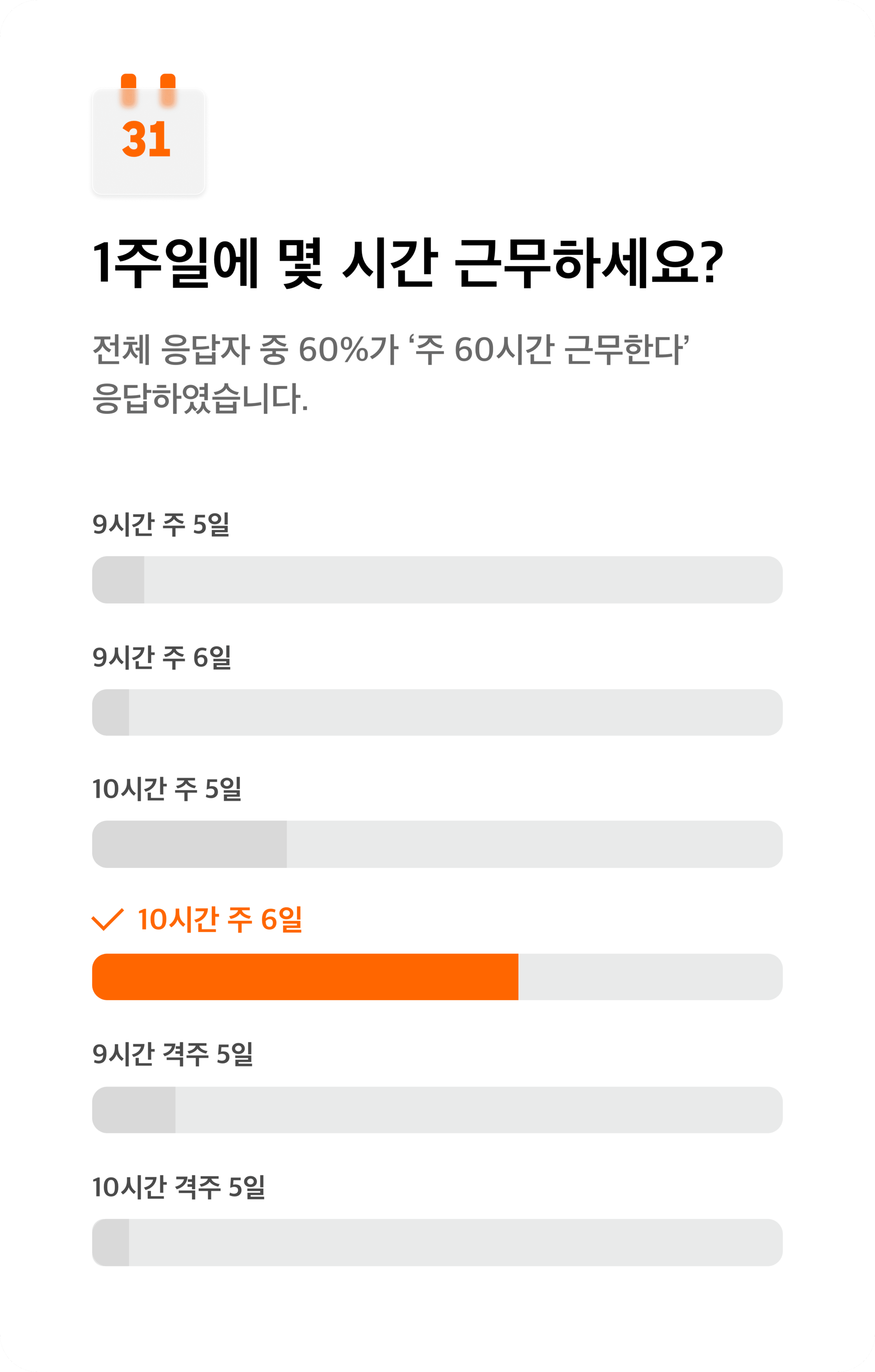This screenshot has height=1372, width=875.
Task: Click the orange number 31 on calendar
Action: click(146, 139)
